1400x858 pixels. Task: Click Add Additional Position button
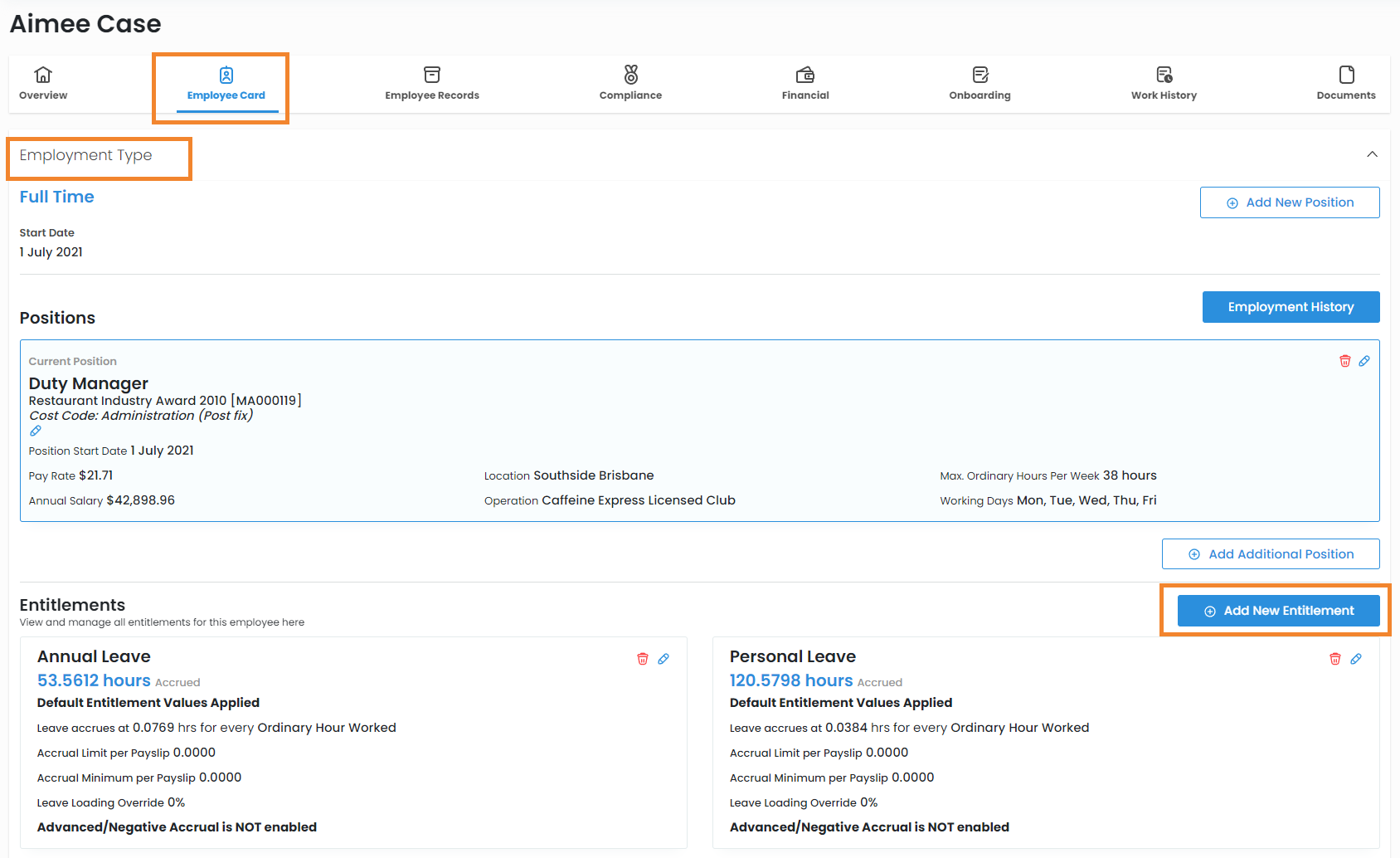tap(1271, 554)
